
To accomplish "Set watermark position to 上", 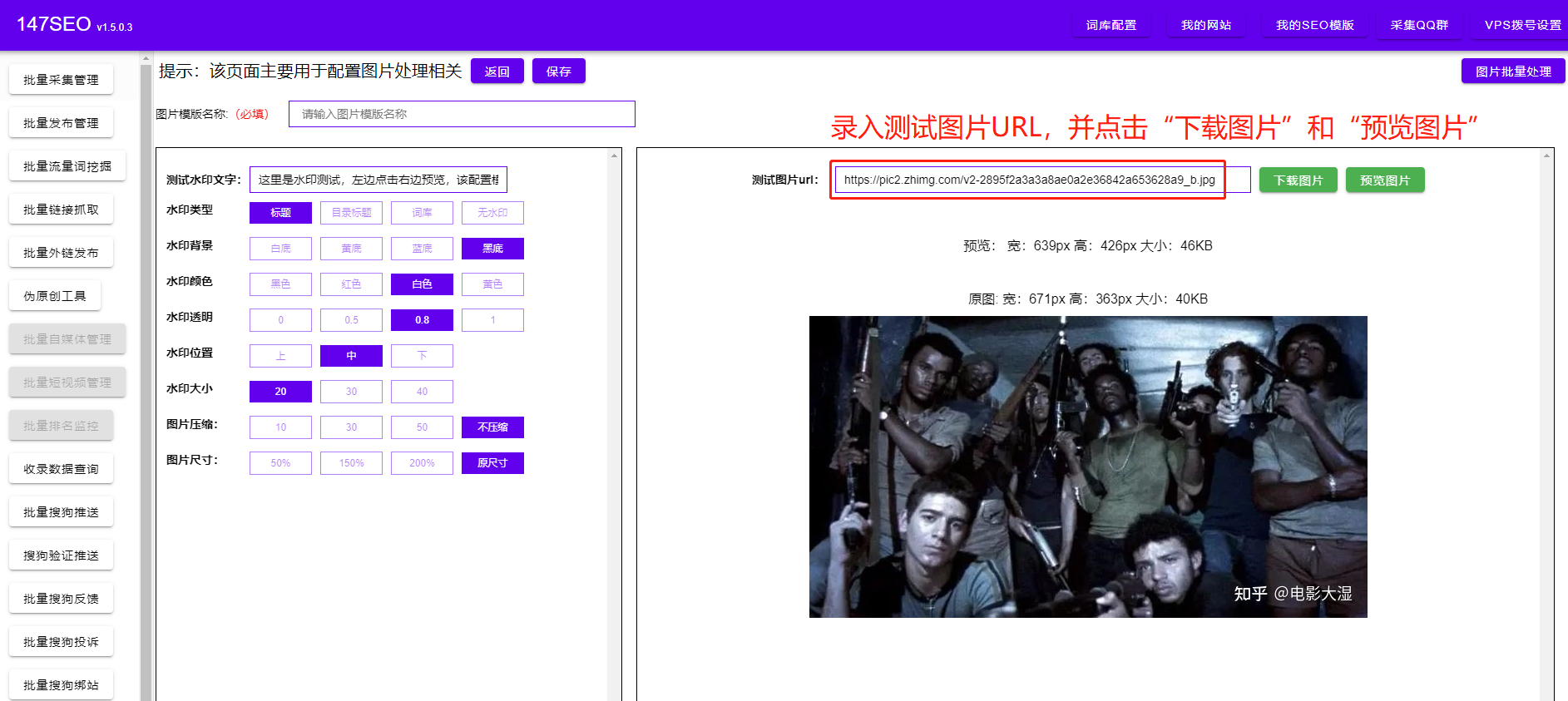I will tap(280, 356).
